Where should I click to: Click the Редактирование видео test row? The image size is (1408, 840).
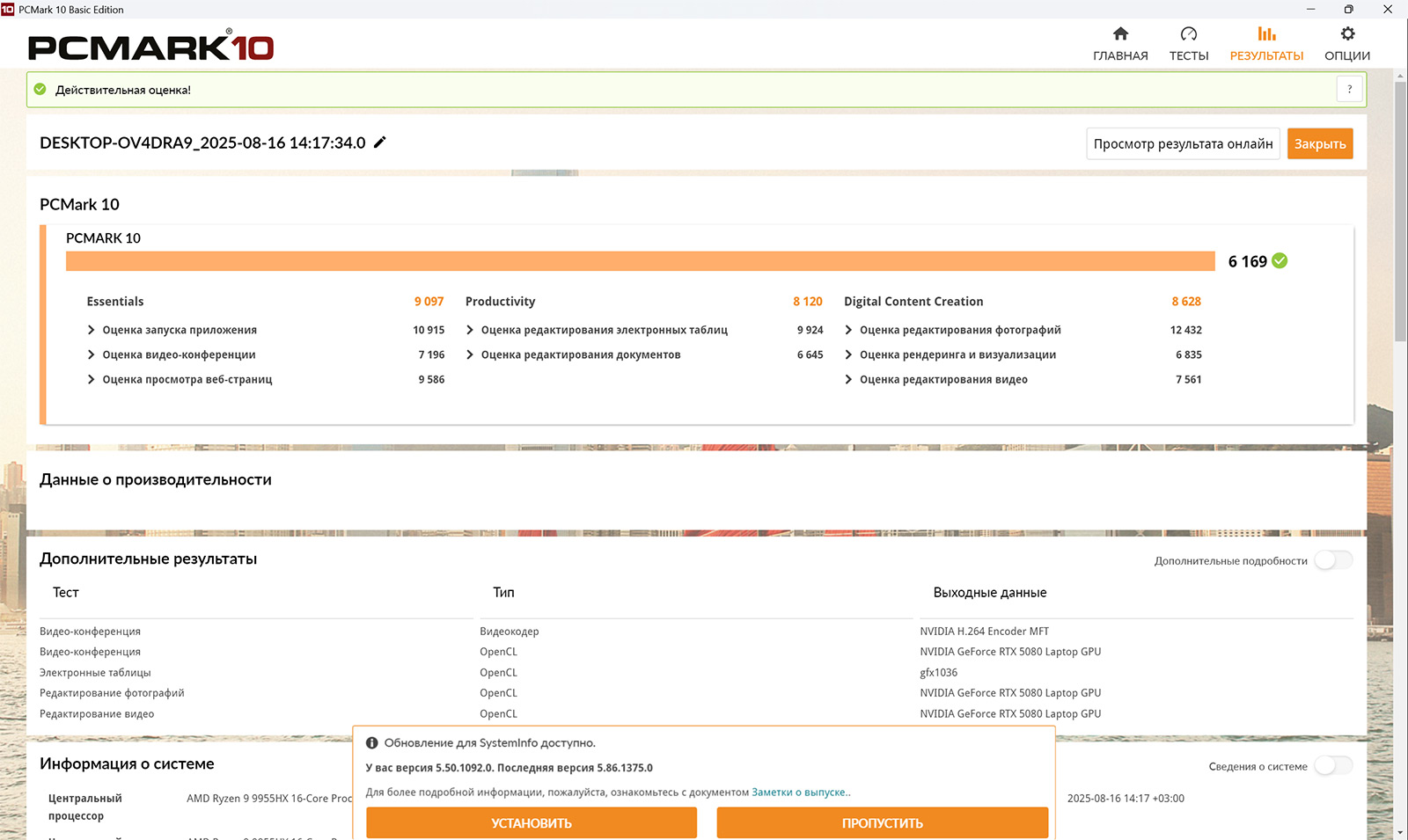coord(97,714)
